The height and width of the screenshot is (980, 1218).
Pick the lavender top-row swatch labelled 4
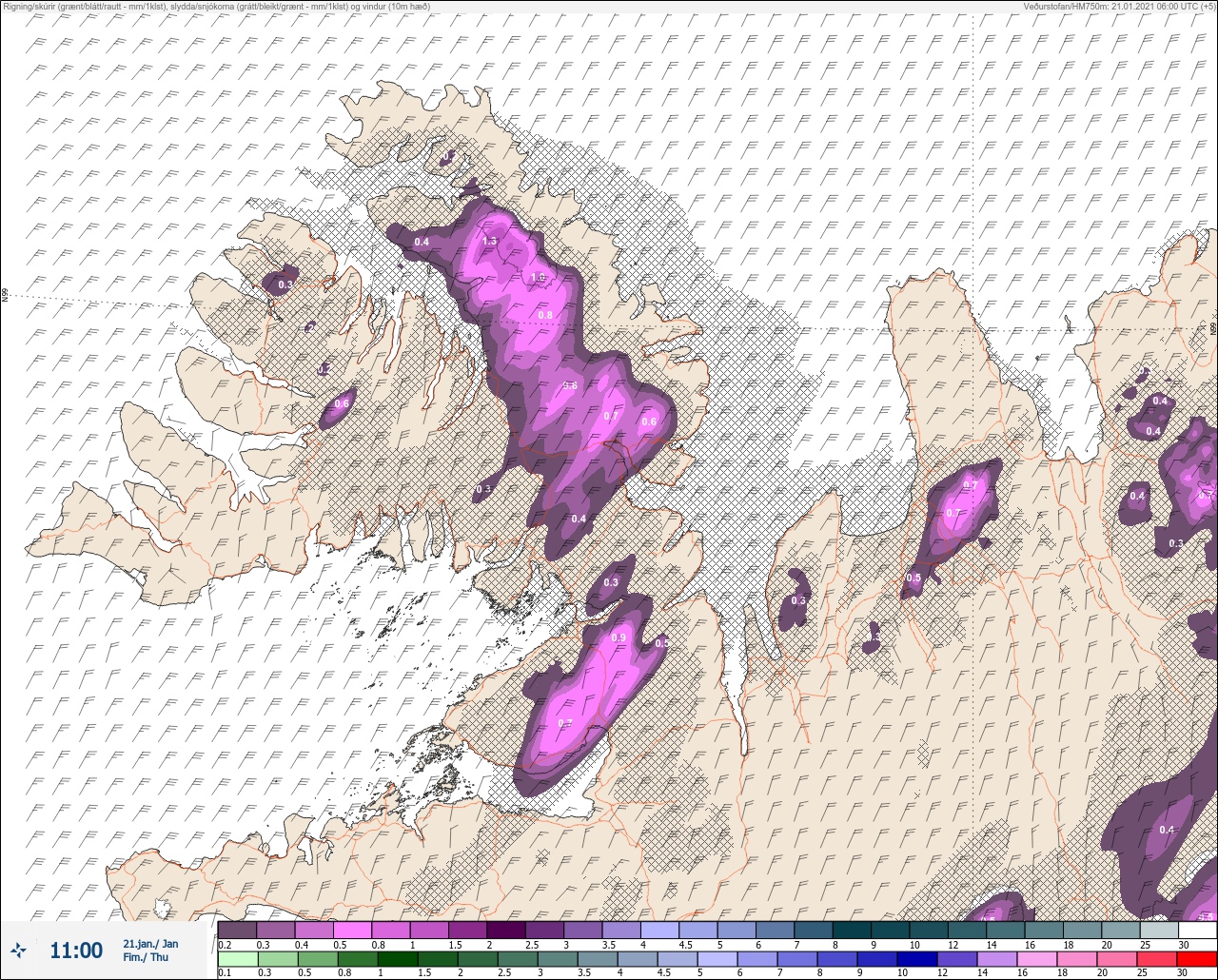(659, 930)
